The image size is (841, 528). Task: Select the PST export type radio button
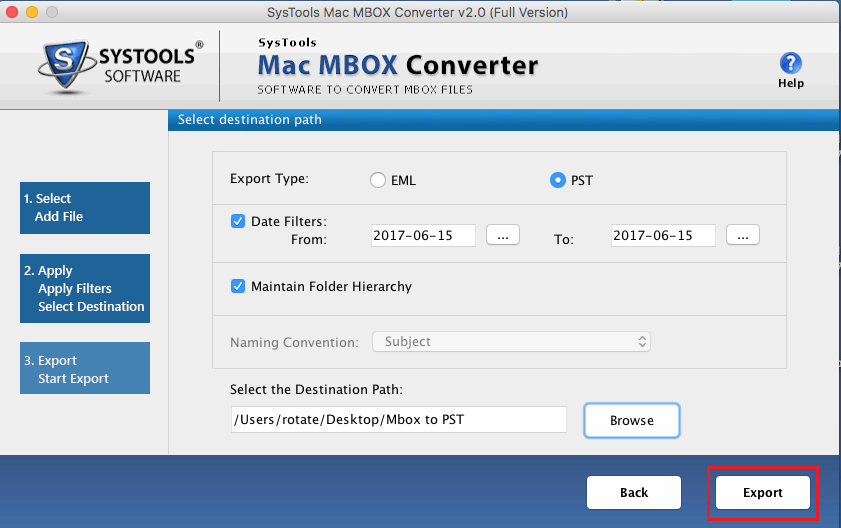(557, 180)
